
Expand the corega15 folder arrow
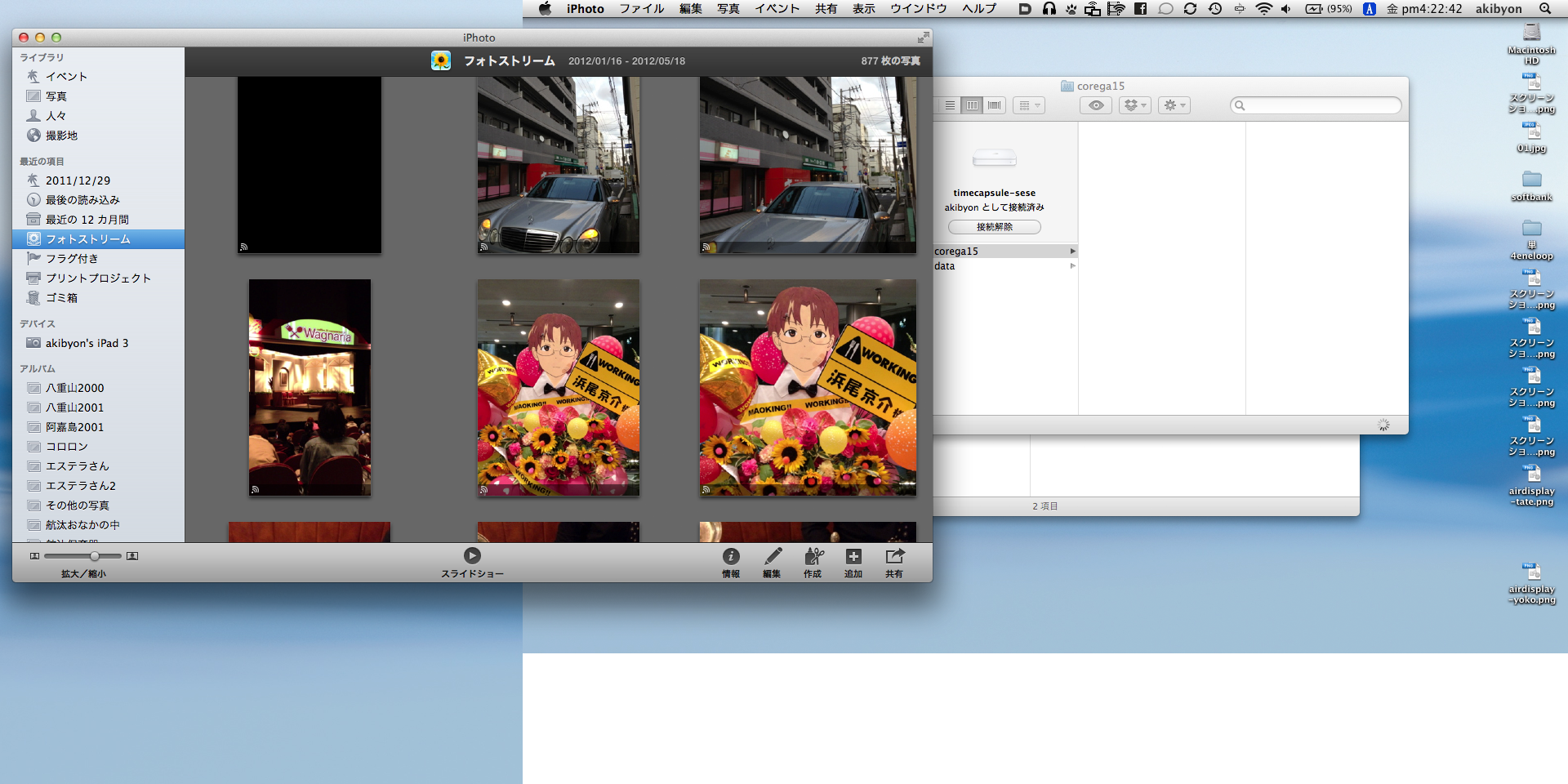tap(1073, 251)
